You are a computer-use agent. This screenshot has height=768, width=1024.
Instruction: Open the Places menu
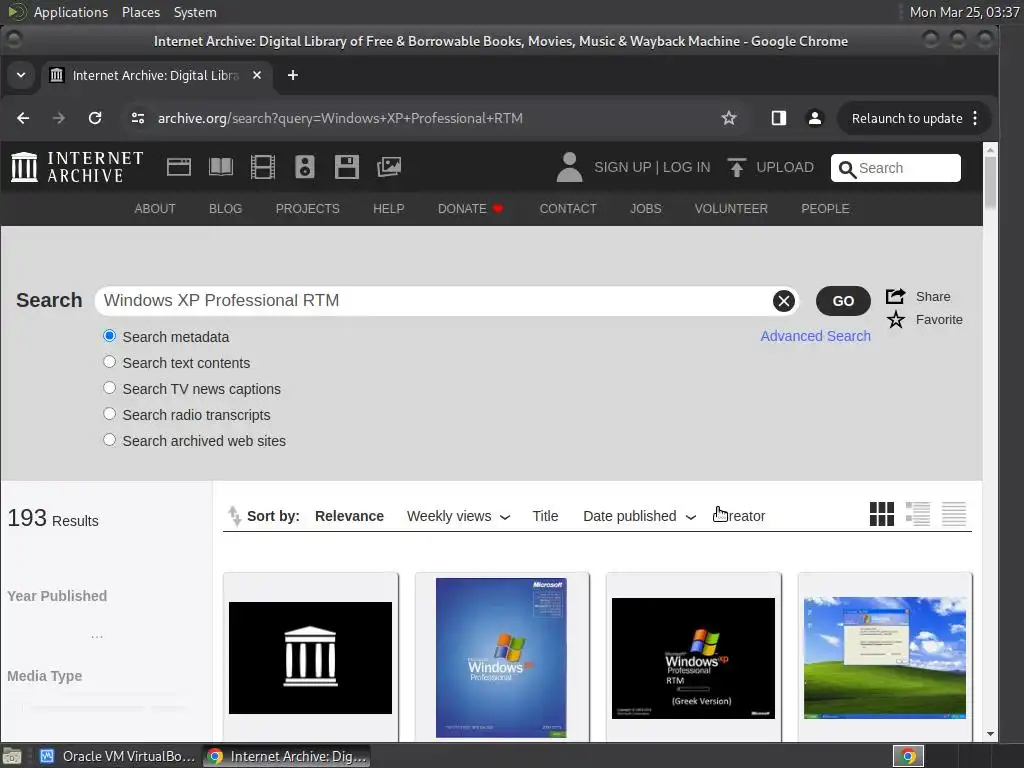pyautogui.click(x=141, y=12)
